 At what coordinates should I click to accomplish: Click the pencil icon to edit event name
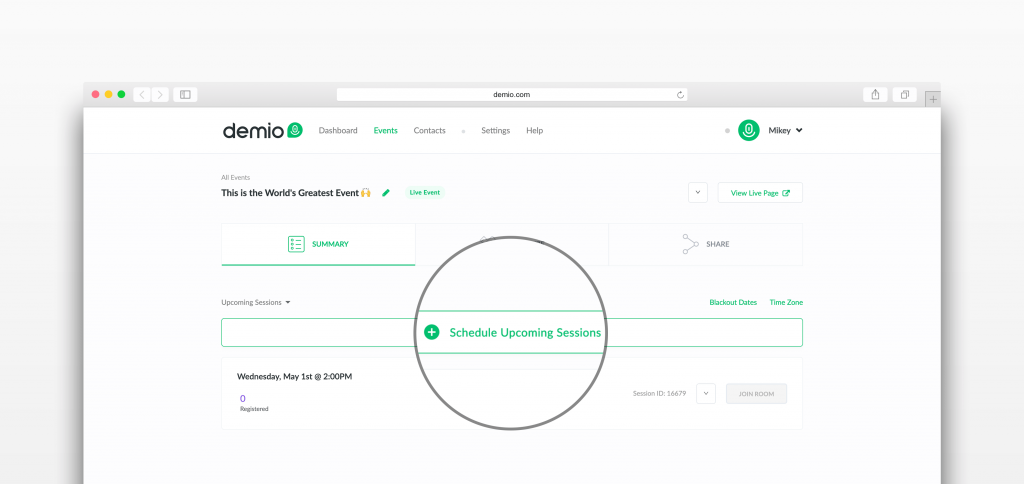386,192
